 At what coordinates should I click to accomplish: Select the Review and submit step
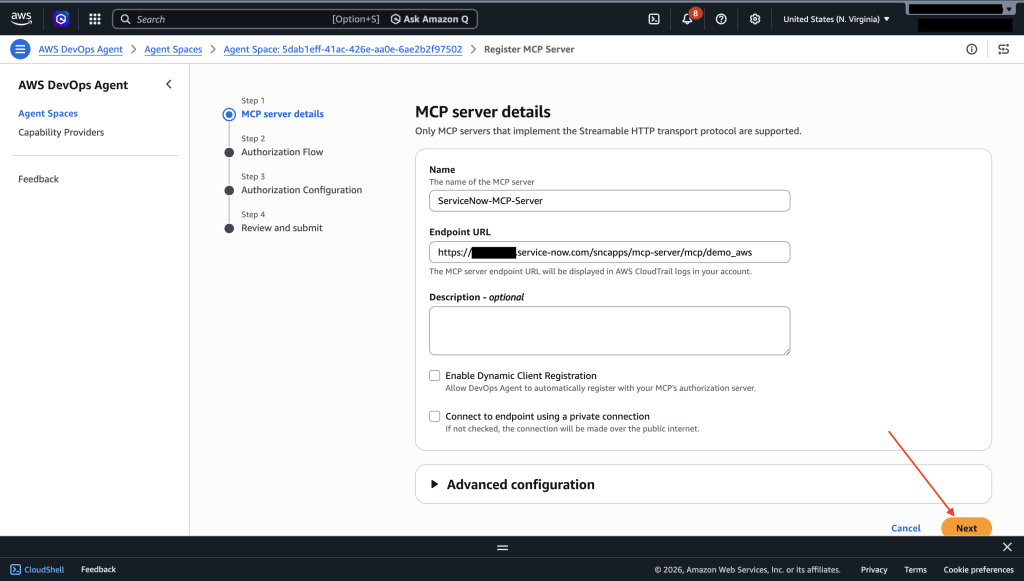pyautogui.click(x=281, y=228)
